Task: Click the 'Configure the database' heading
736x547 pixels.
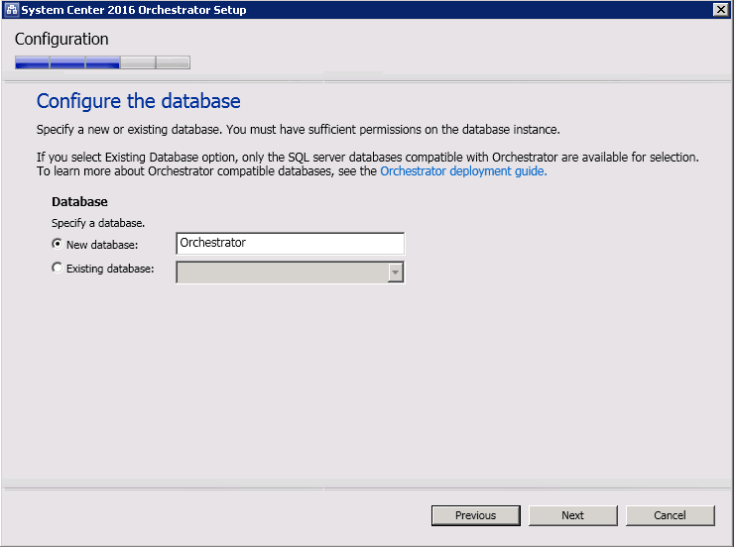Action: click(x=138, y=102)
